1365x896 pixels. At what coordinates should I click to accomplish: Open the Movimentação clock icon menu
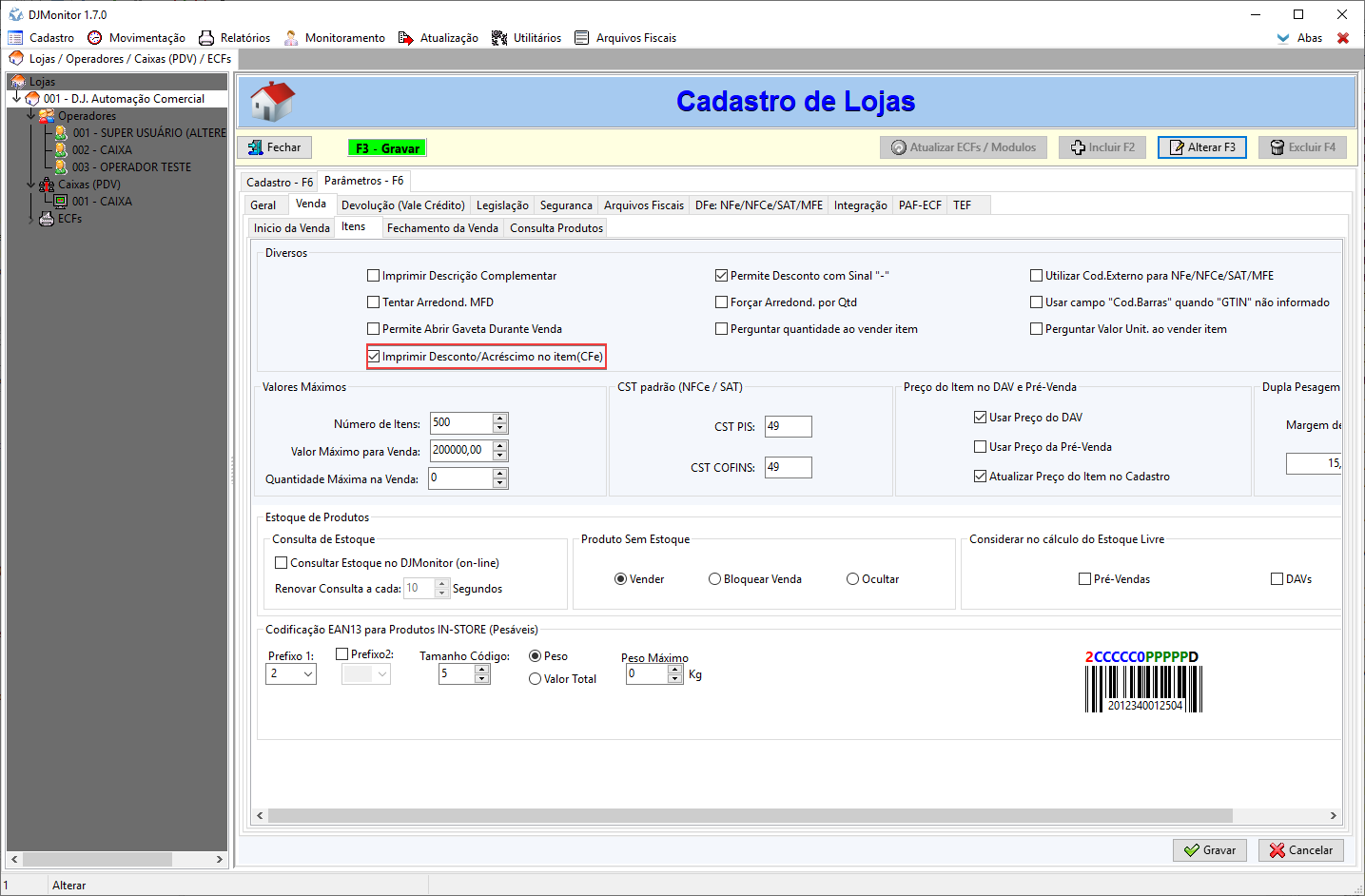coord(95,38)
